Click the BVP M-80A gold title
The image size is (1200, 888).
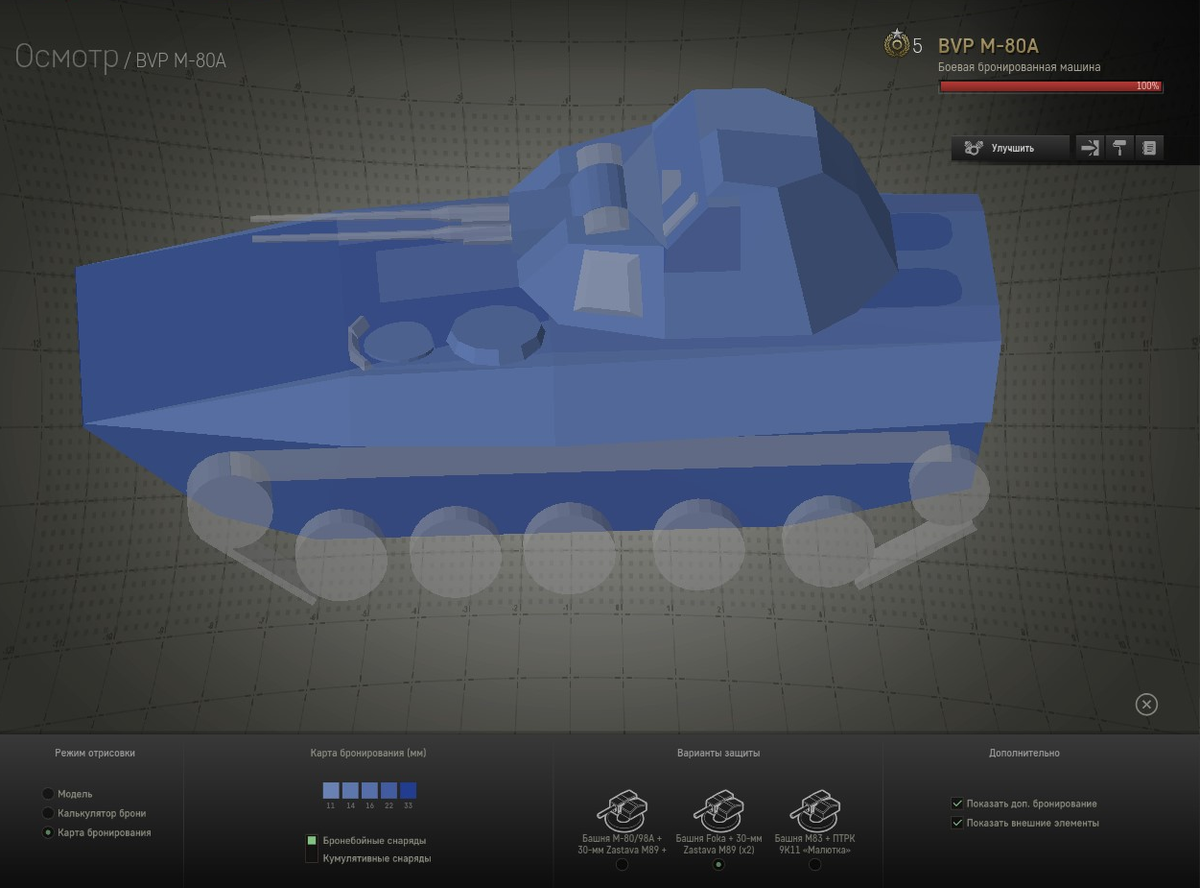click(x=988, y=46)
